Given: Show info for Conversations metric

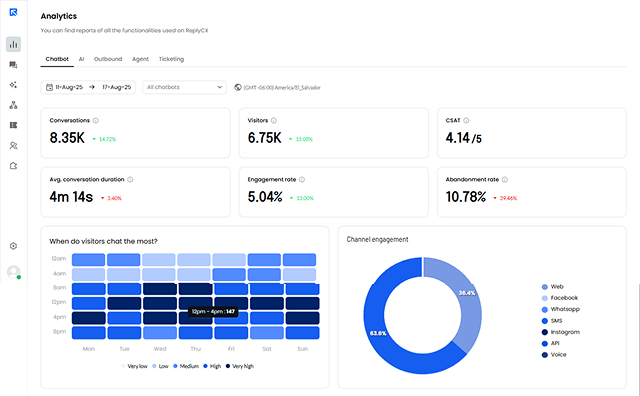Looking at the screenshot, I should pyautogui.click(x=96, y=120).
